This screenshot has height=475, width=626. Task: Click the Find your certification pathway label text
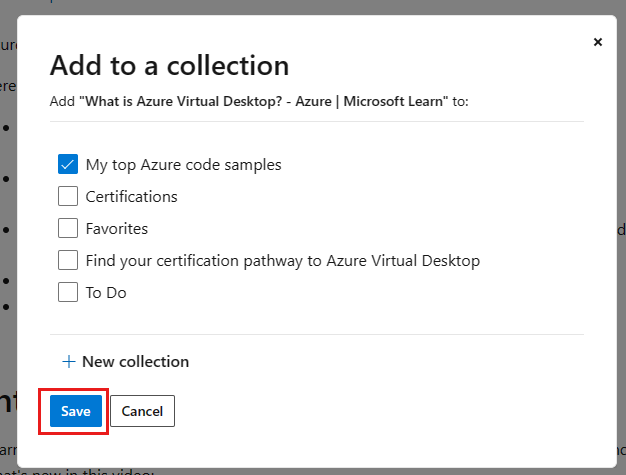(282, 260)
